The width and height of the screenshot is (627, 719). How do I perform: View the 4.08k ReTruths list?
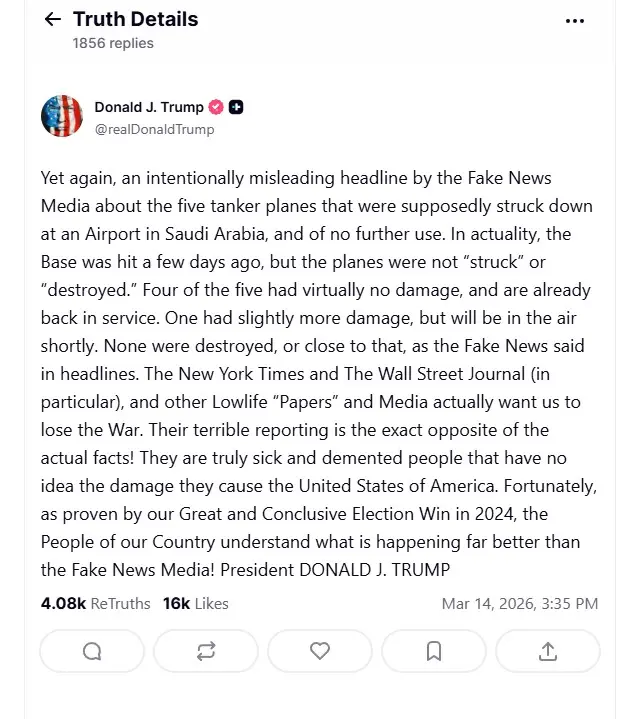(x=96, y=603)
